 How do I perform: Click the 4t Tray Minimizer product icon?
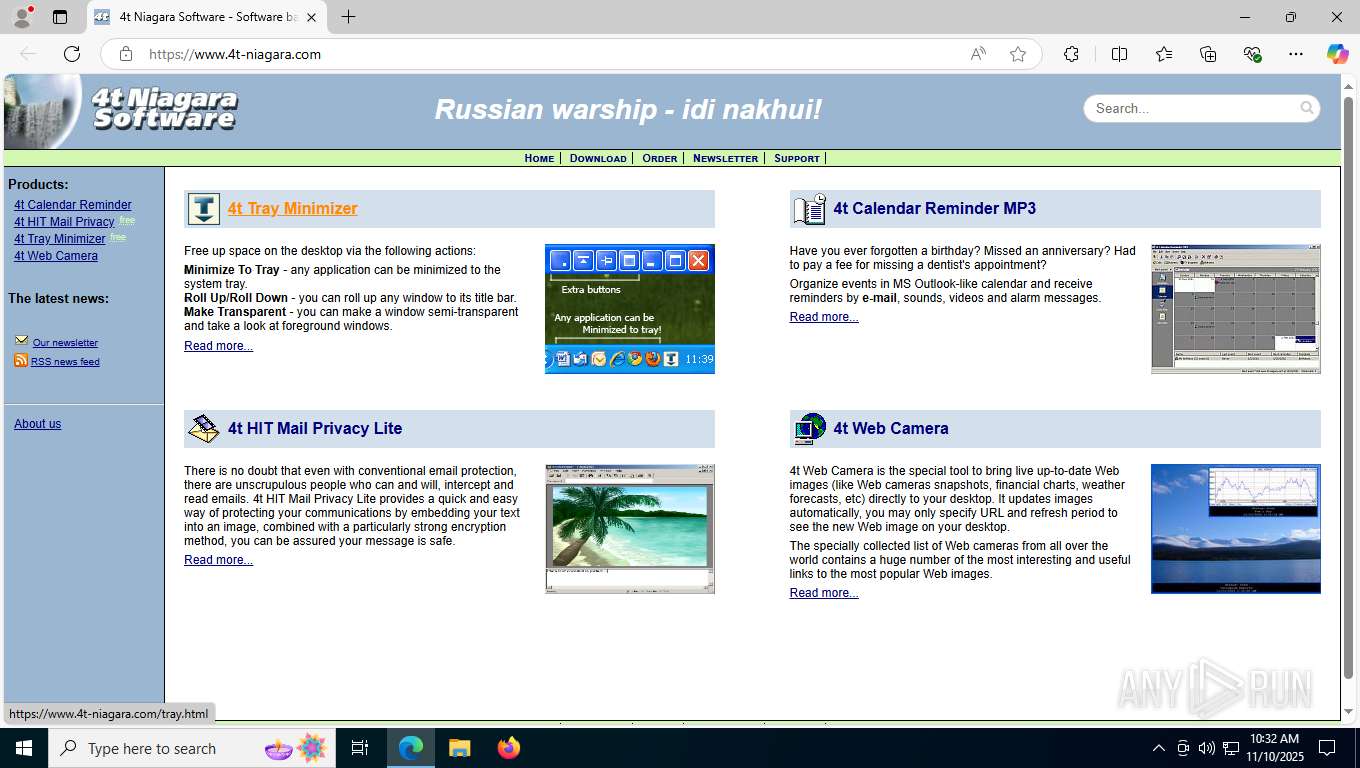point(204,209)
